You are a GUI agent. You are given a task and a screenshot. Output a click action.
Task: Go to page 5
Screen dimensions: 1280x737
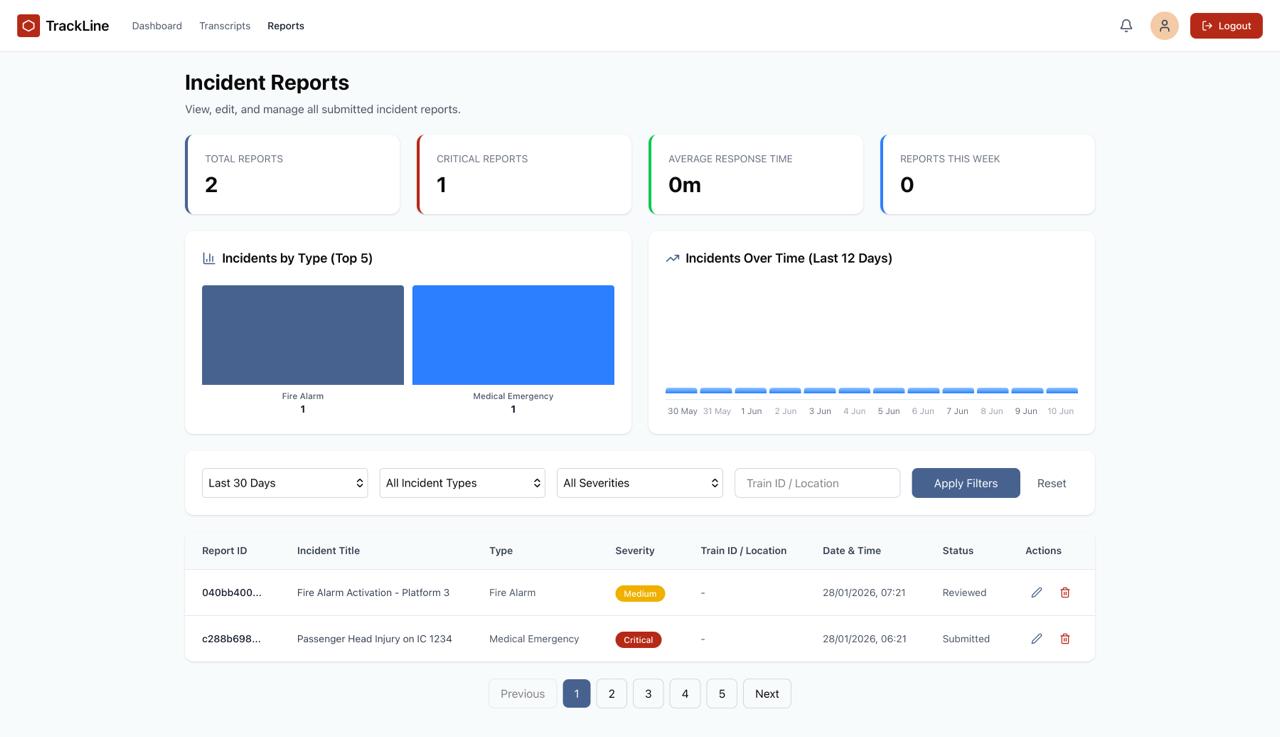click(x=722, y=694)
